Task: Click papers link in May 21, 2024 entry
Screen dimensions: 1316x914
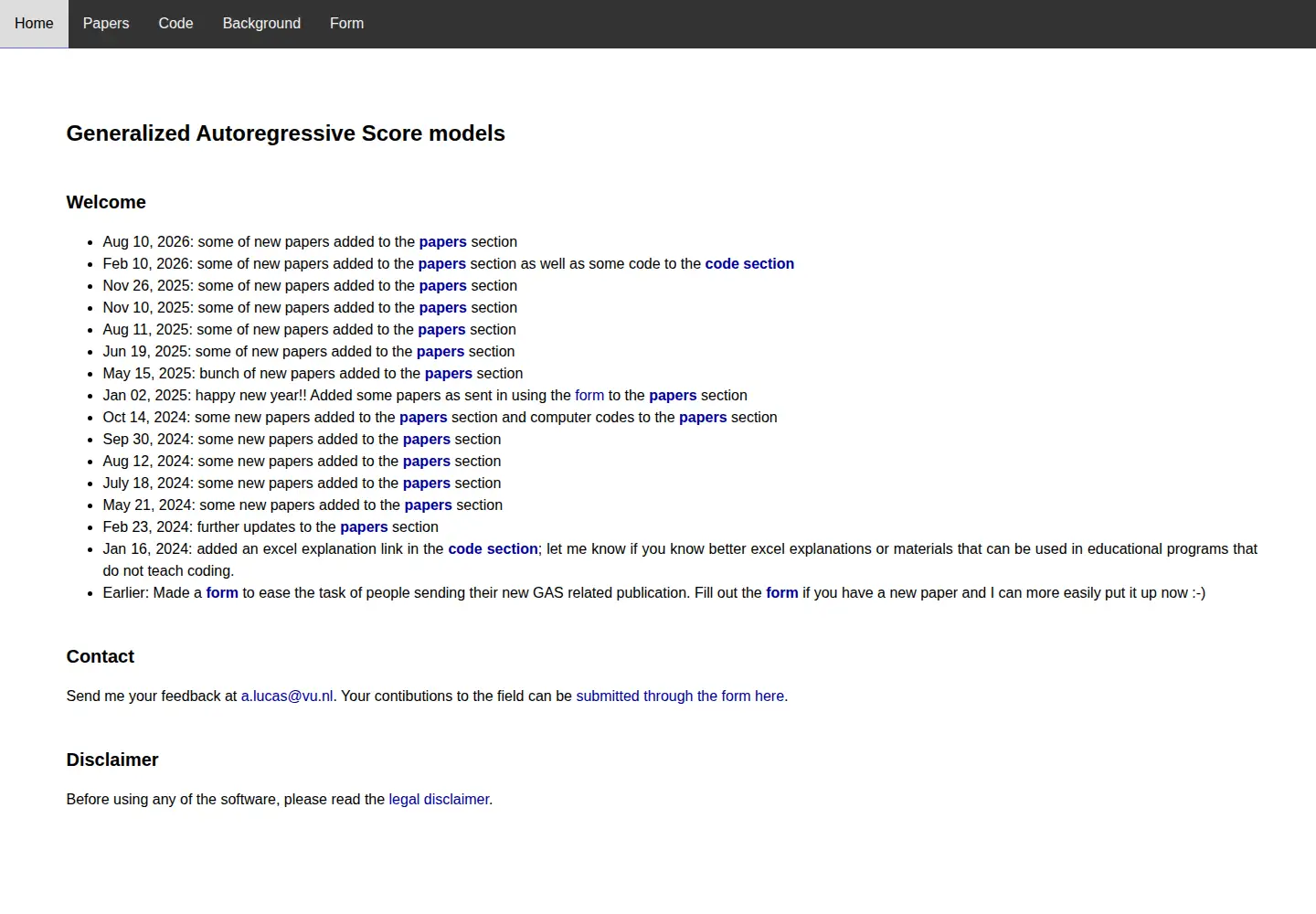Action: click(429, 505)
